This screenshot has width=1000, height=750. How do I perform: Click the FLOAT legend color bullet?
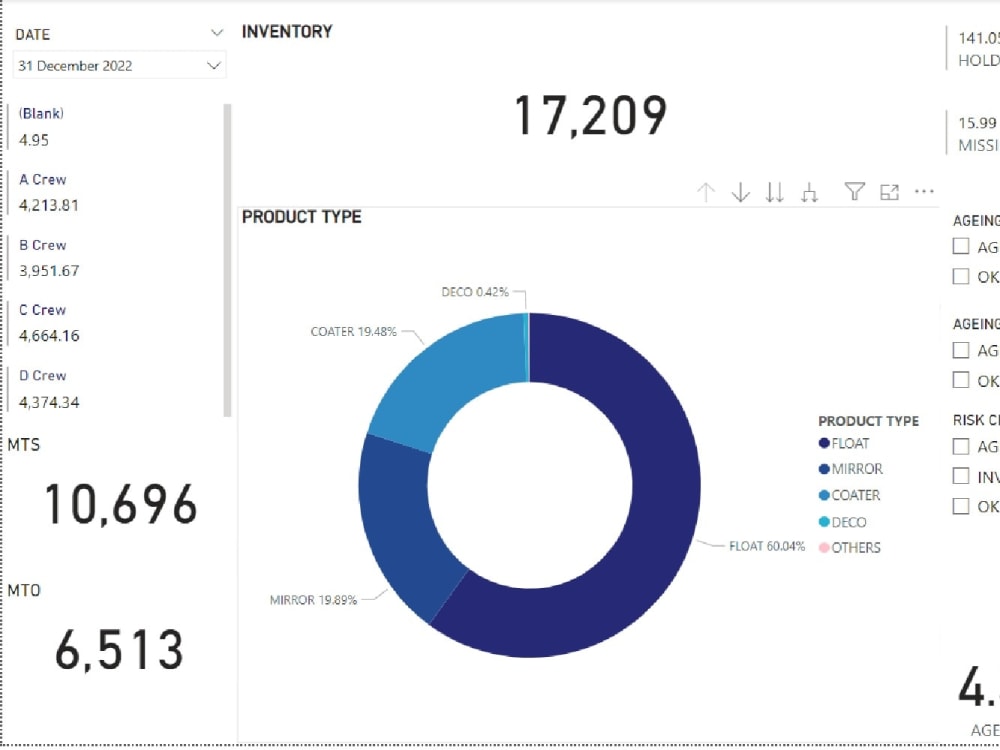[822, 442]
